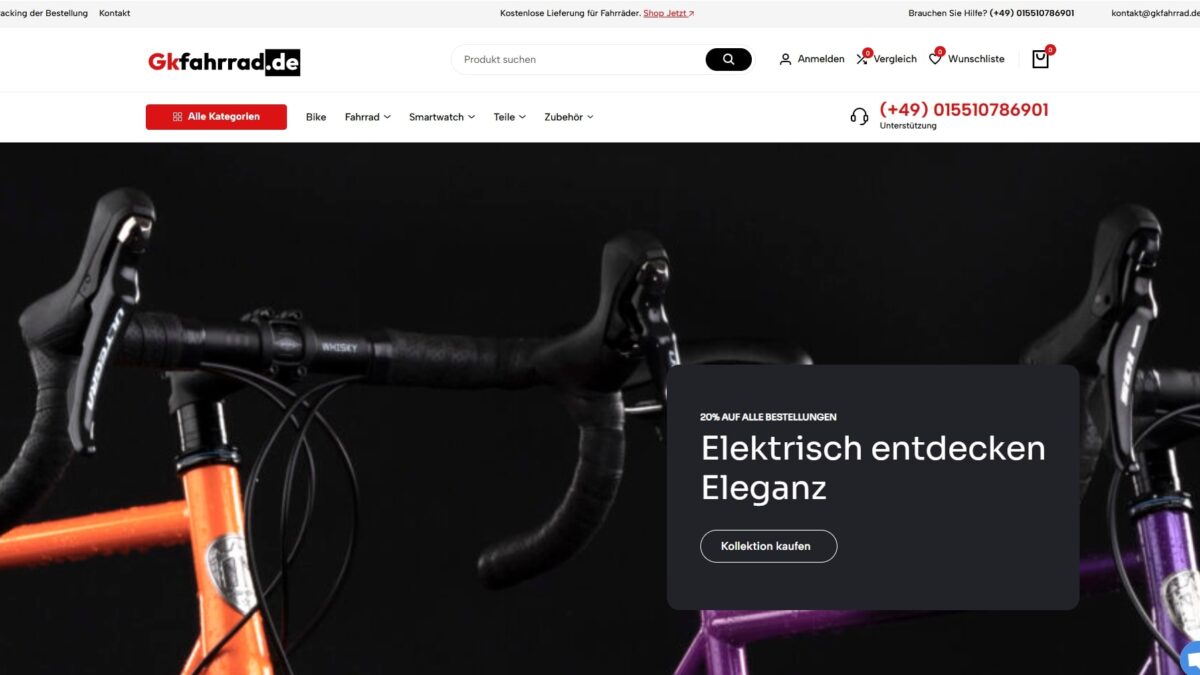
Task: Expand the Zubehör dropdown menu
Action: (569, 117)
